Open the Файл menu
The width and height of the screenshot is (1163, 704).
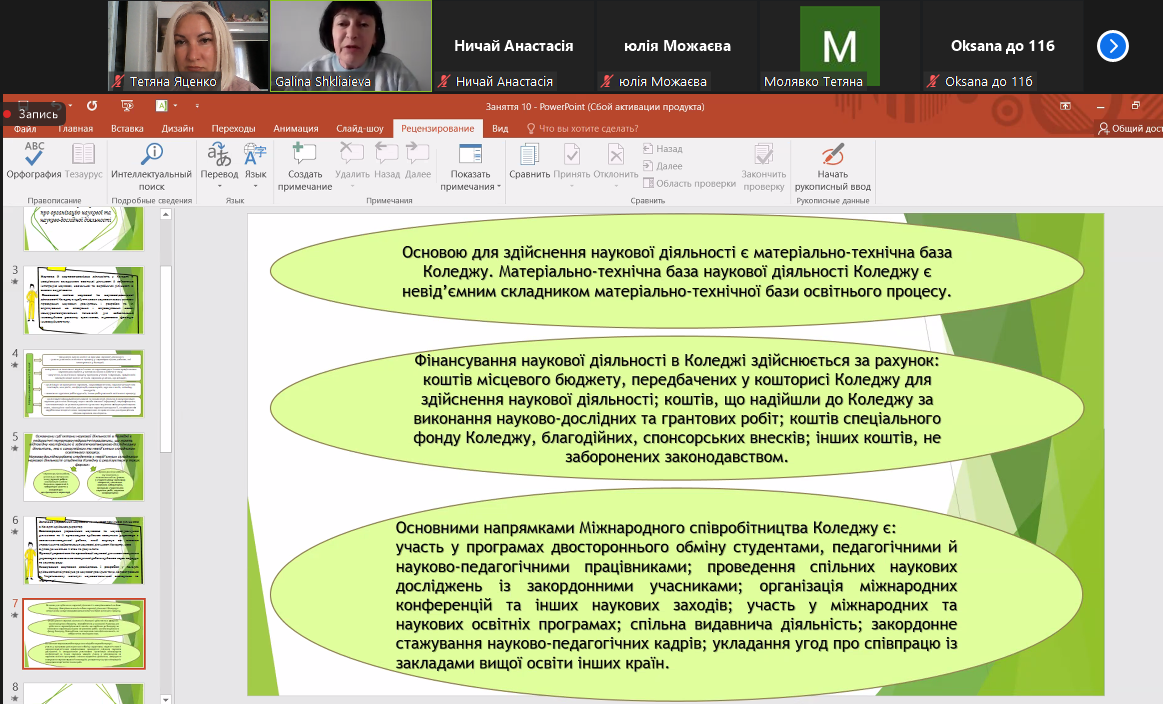(25, 128)
